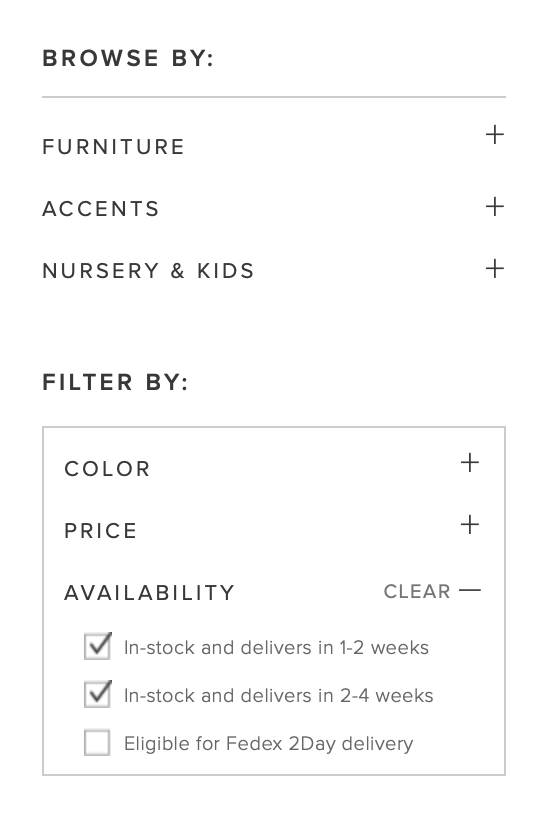Collapse the AVAILABILITY section label
The image size is (548, 824).
tap(149, 593)
